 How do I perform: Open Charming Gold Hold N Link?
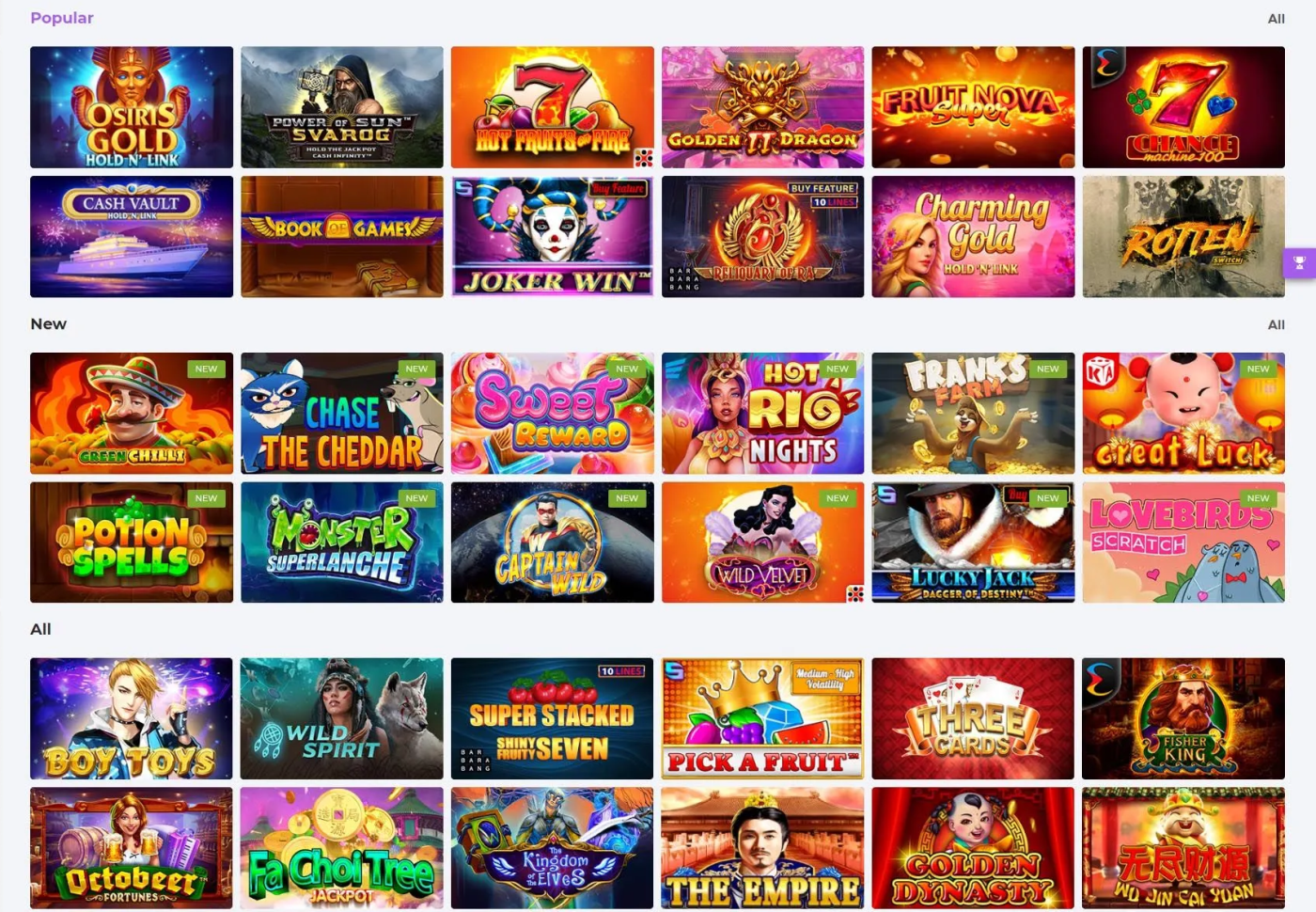(973, 237)
